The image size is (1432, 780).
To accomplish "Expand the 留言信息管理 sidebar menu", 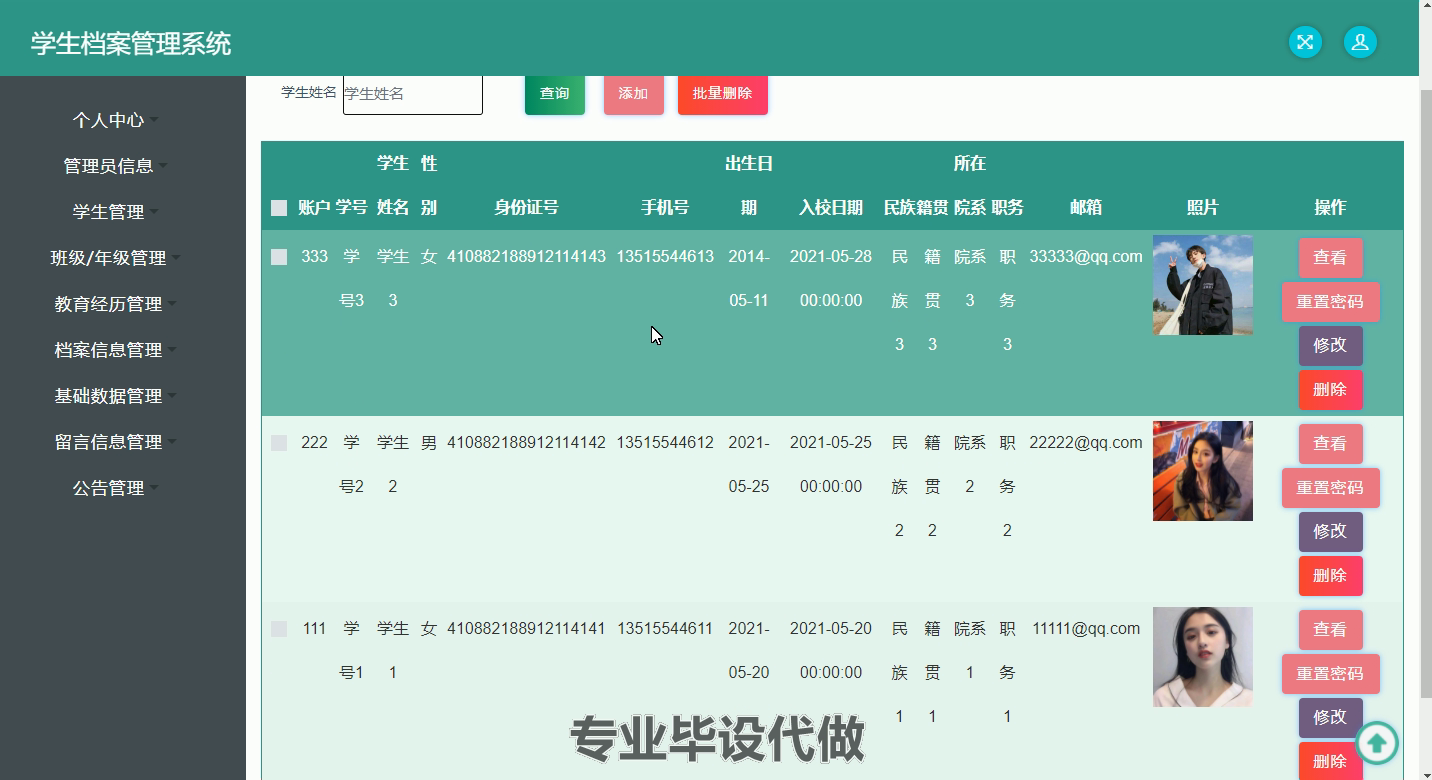I will coord(115,442).
